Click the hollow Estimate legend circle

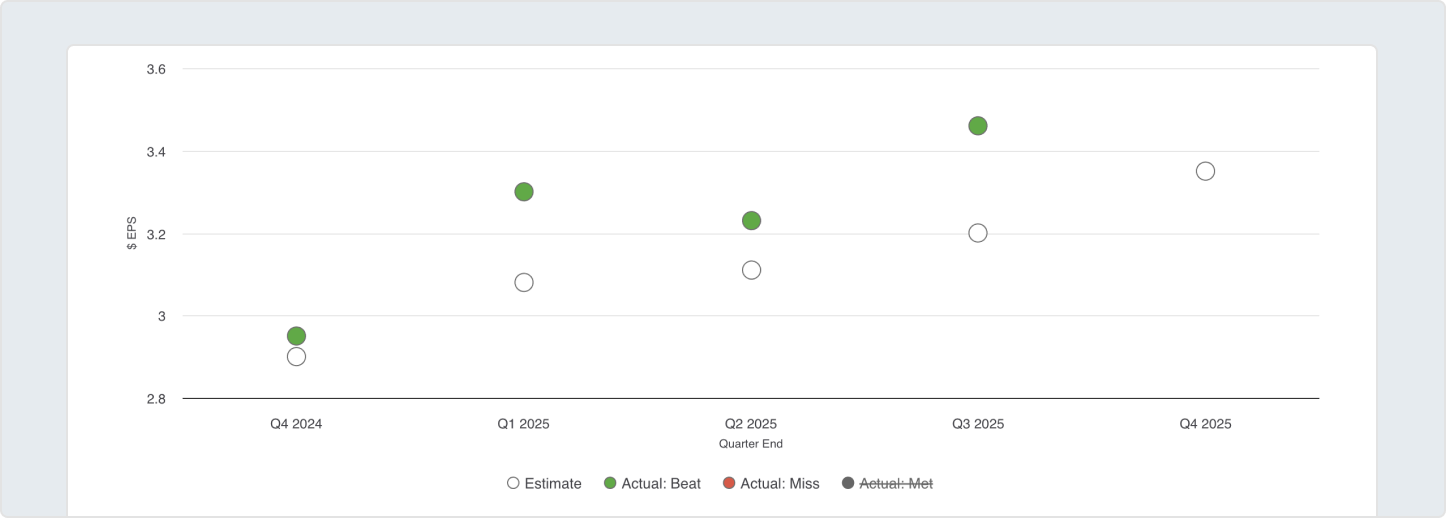[x=513, y=484]
